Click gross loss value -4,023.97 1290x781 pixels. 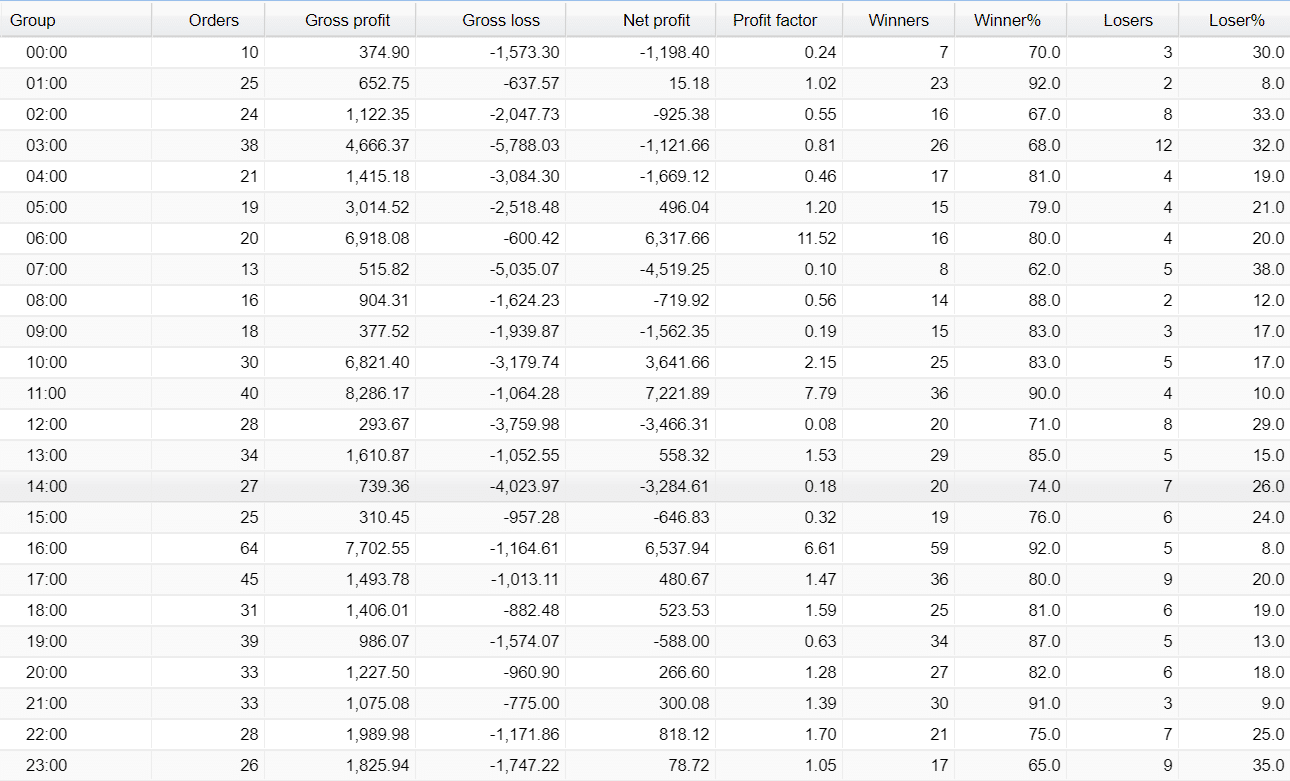[525, 487]
